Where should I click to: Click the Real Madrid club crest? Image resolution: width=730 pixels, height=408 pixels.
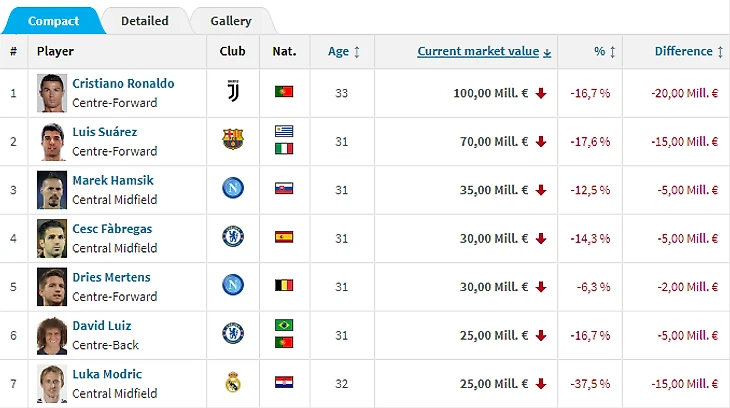233,382
